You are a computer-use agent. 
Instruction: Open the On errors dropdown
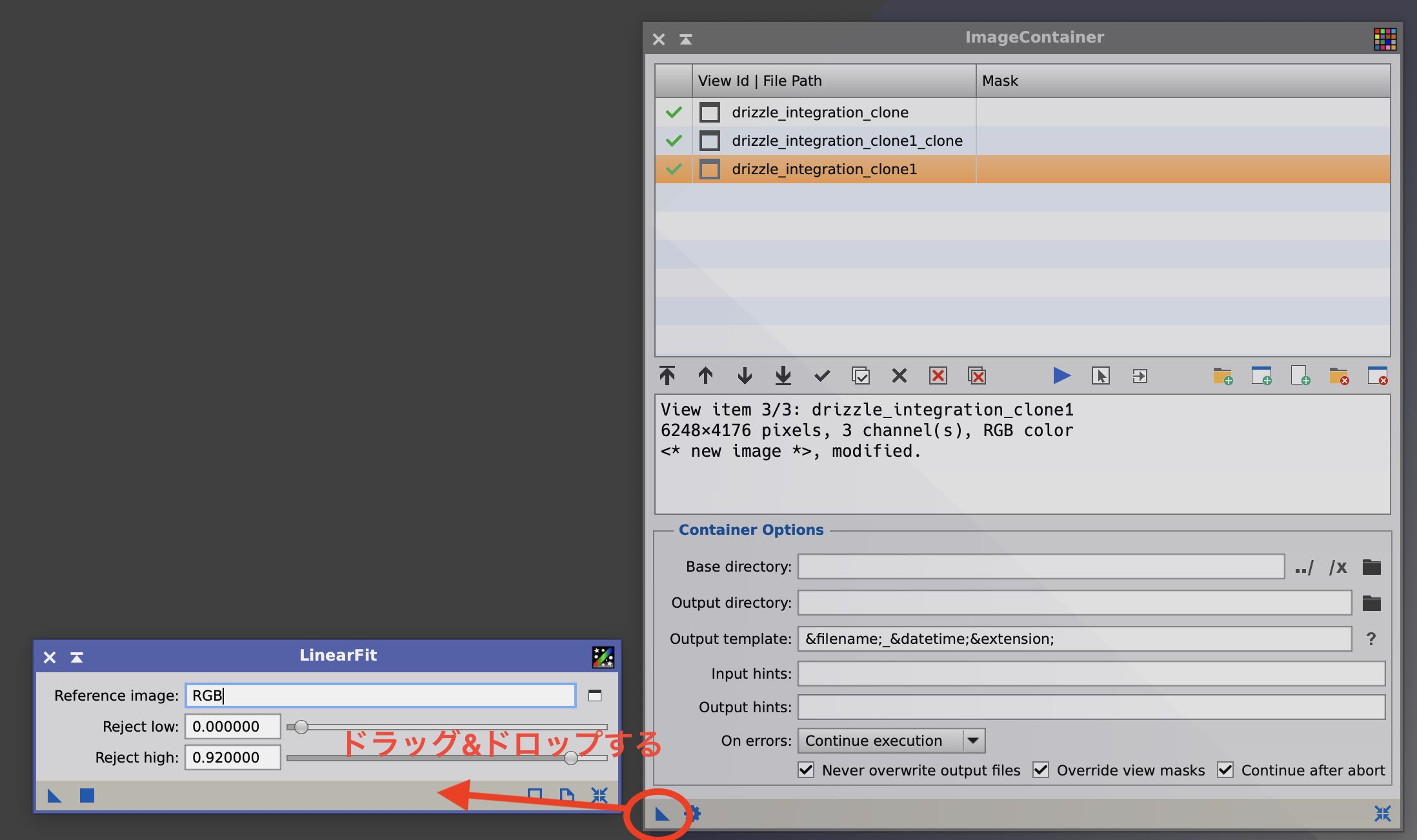click(973, 741)
